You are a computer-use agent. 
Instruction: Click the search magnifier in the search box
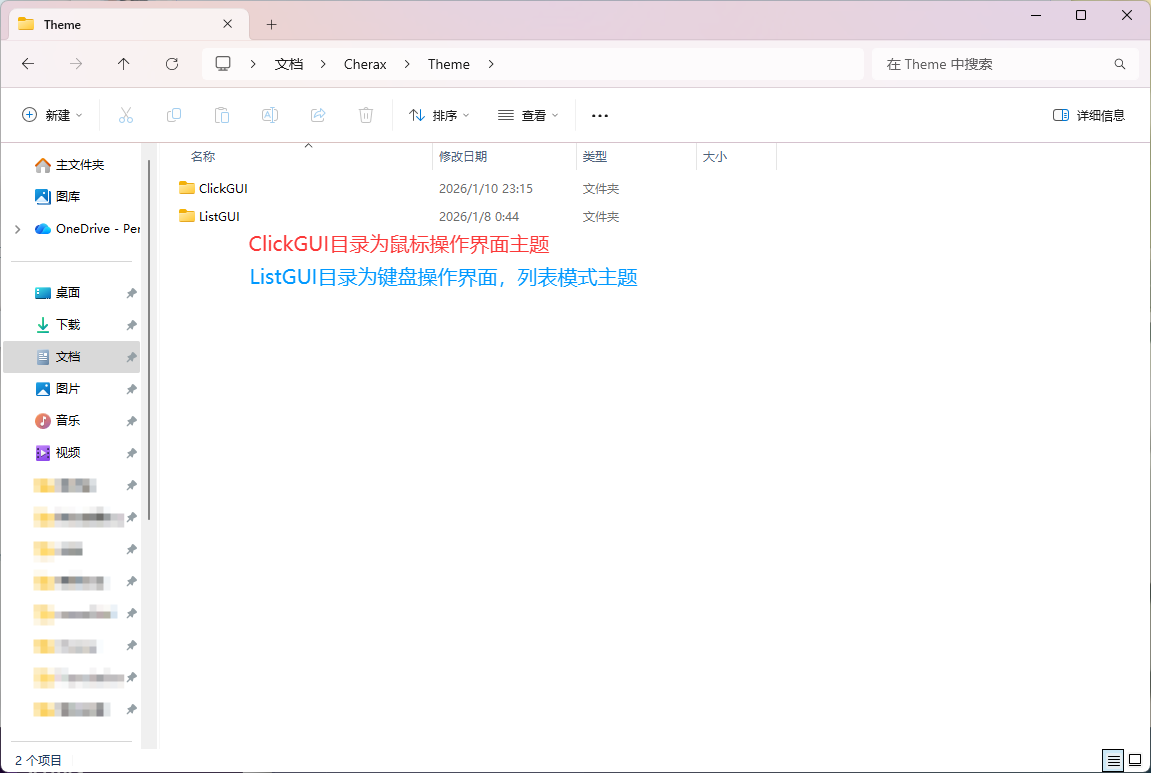(1119, 63)
